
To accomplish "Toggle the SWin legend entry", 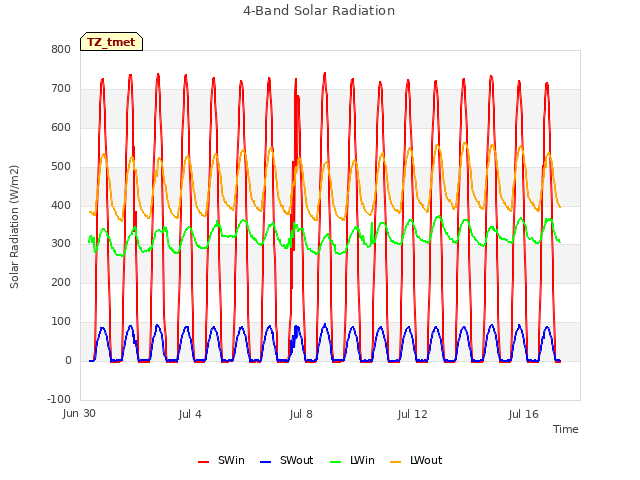I will point(221,460).
